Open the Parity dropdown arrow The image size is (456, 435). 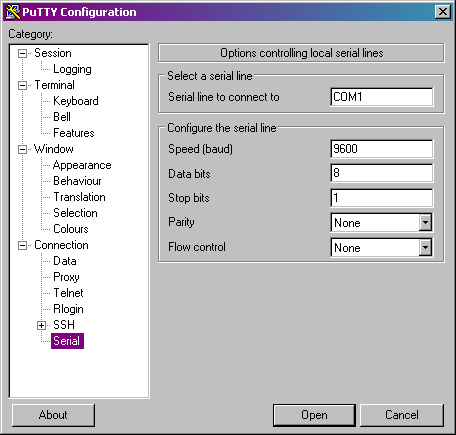[425, 222]
